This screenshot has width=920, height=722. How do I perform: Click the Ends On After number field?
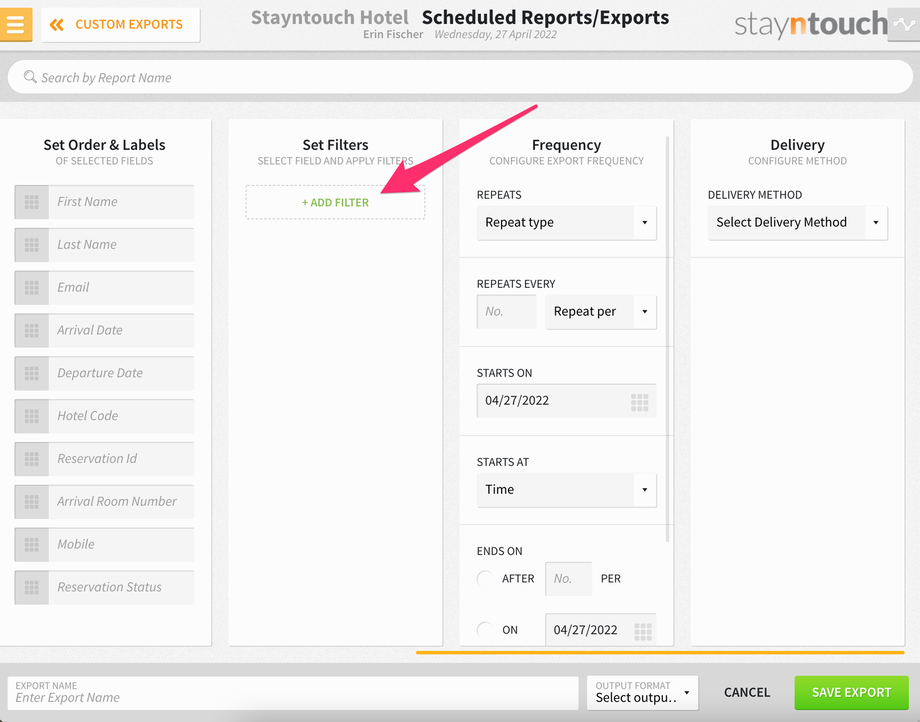(569, 579)
